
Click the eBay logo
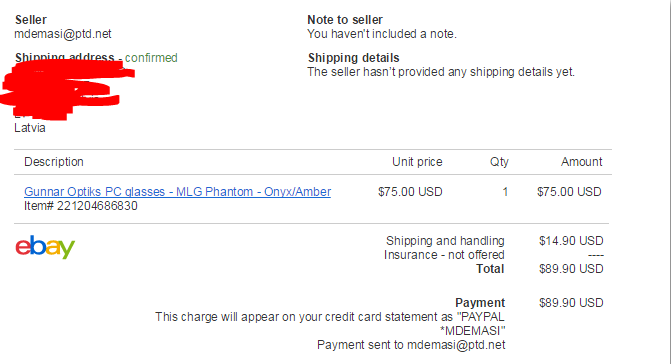click(x=45, y=247)
